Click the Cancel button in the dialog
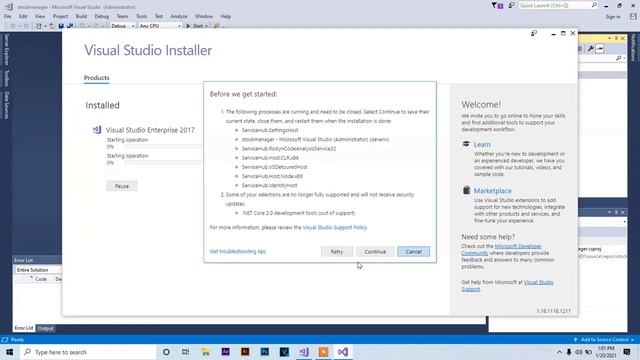The image size is (640, 360). click(x=413, y=252)
